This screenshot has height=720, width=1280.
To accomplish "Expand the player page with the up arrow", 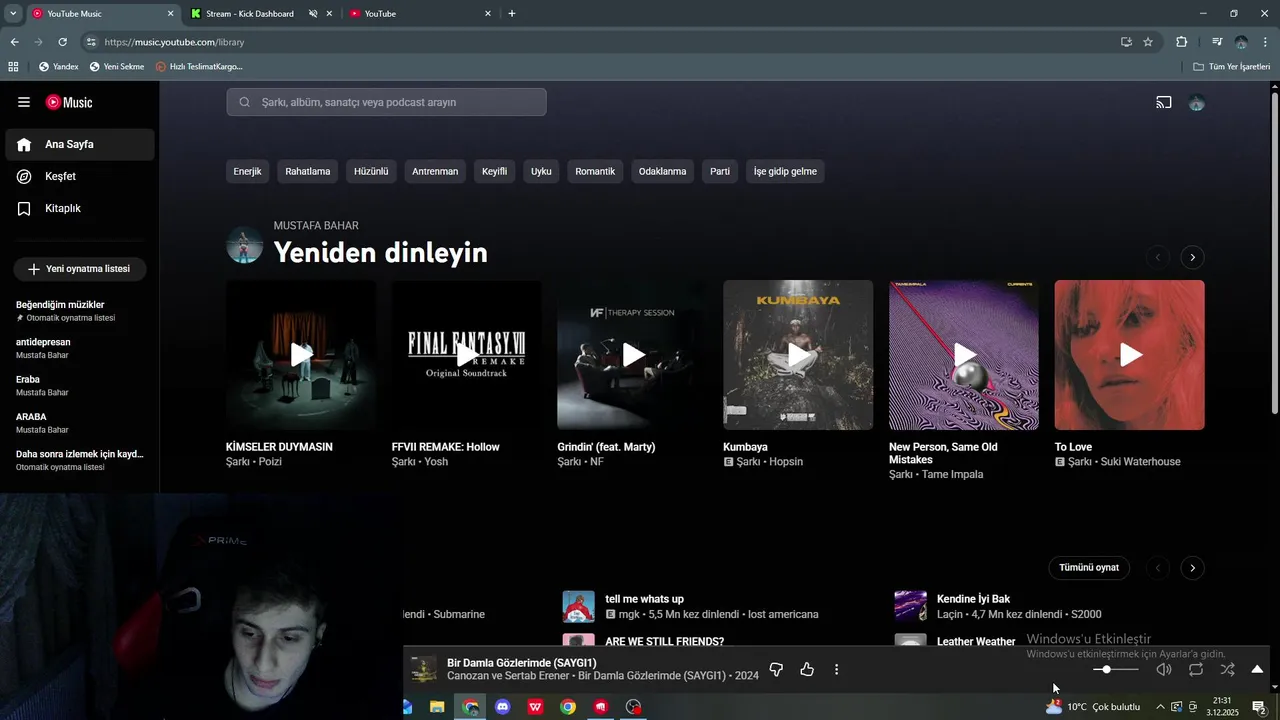I will [1257, 669].
